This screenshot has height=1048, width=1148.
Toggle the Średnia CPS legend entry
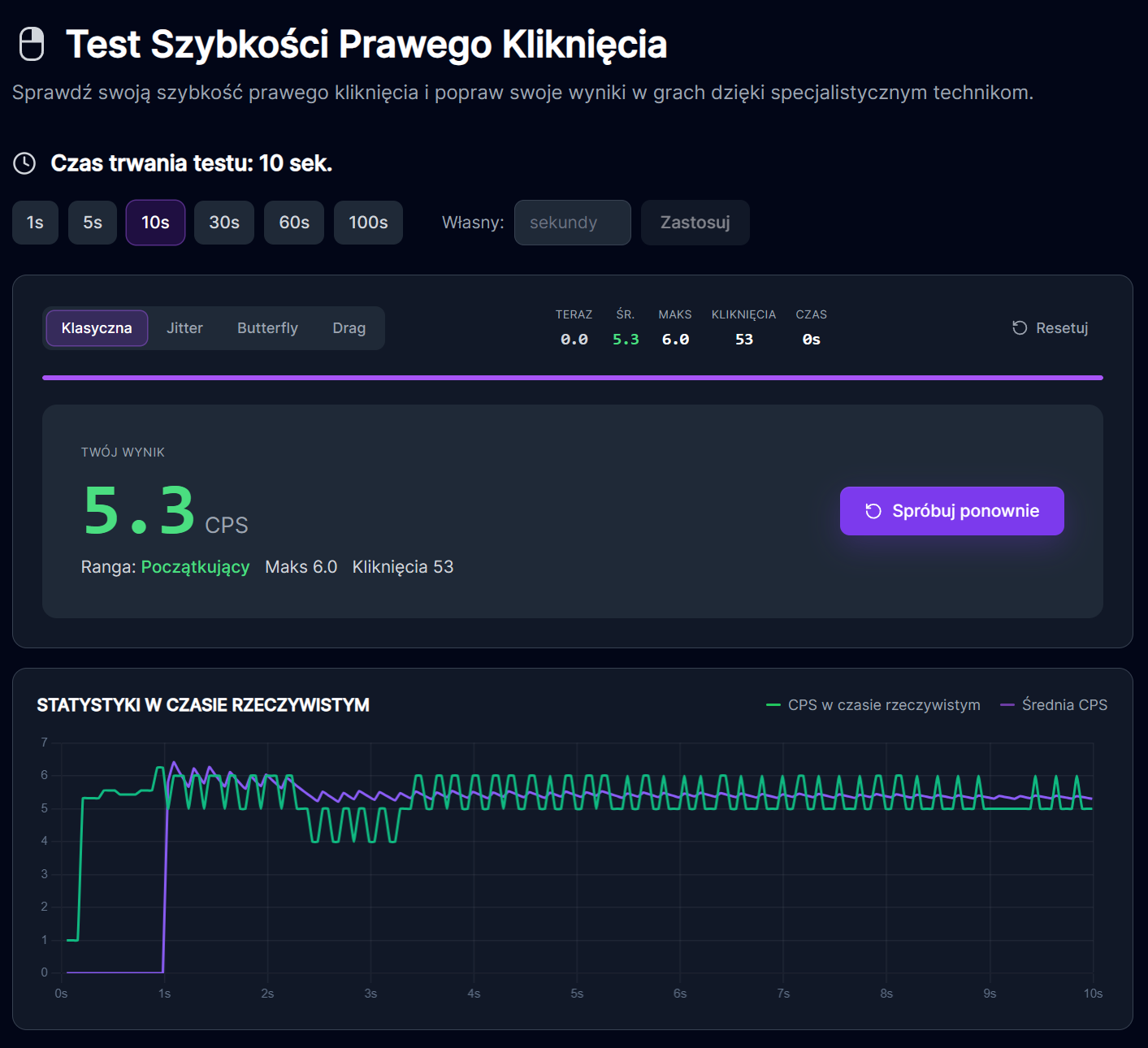click(x=1054, y=705)
